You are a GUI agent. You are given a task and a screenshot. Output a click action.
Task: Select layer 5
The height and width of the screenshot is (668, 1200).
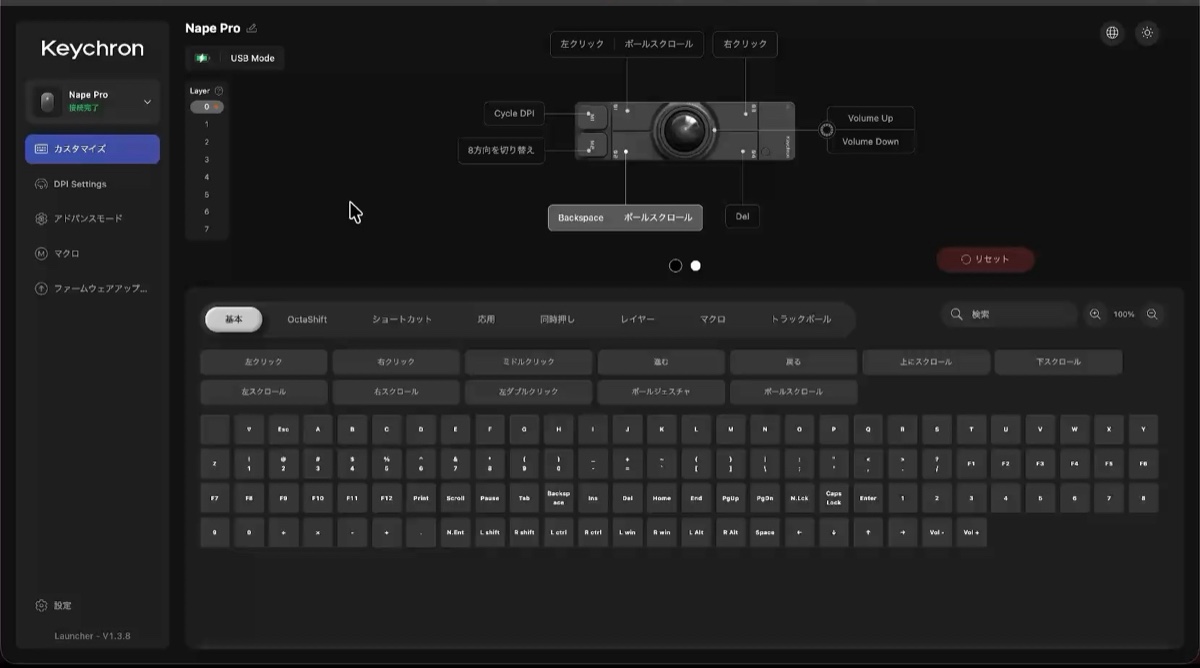[x=207, y=194]
